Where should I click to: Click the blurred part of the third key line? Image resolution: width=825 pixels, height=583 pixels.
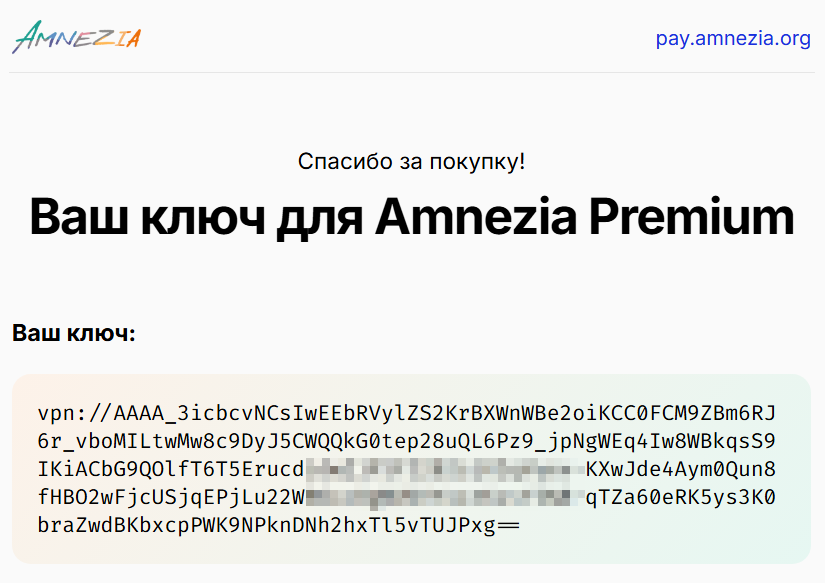click(443, 470)
